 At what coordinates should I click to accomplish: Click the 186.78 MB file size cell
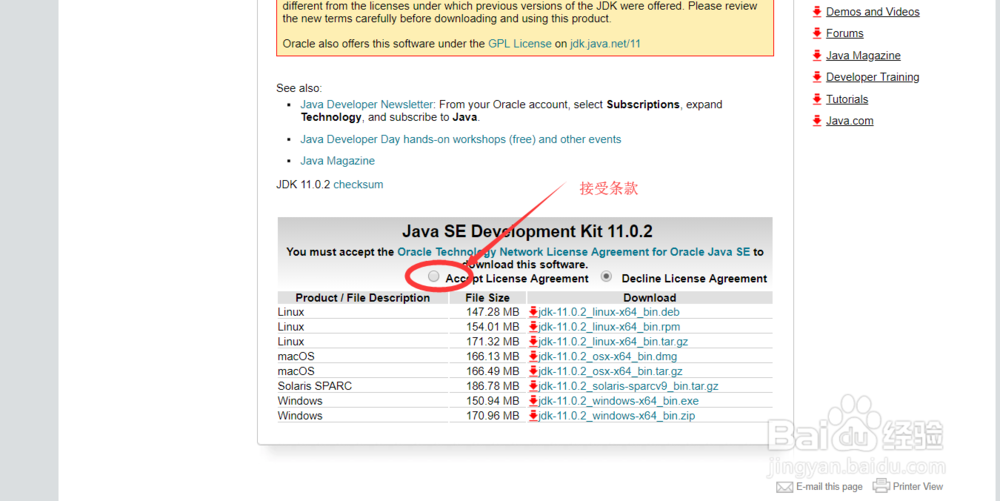[x=492, y=386]
